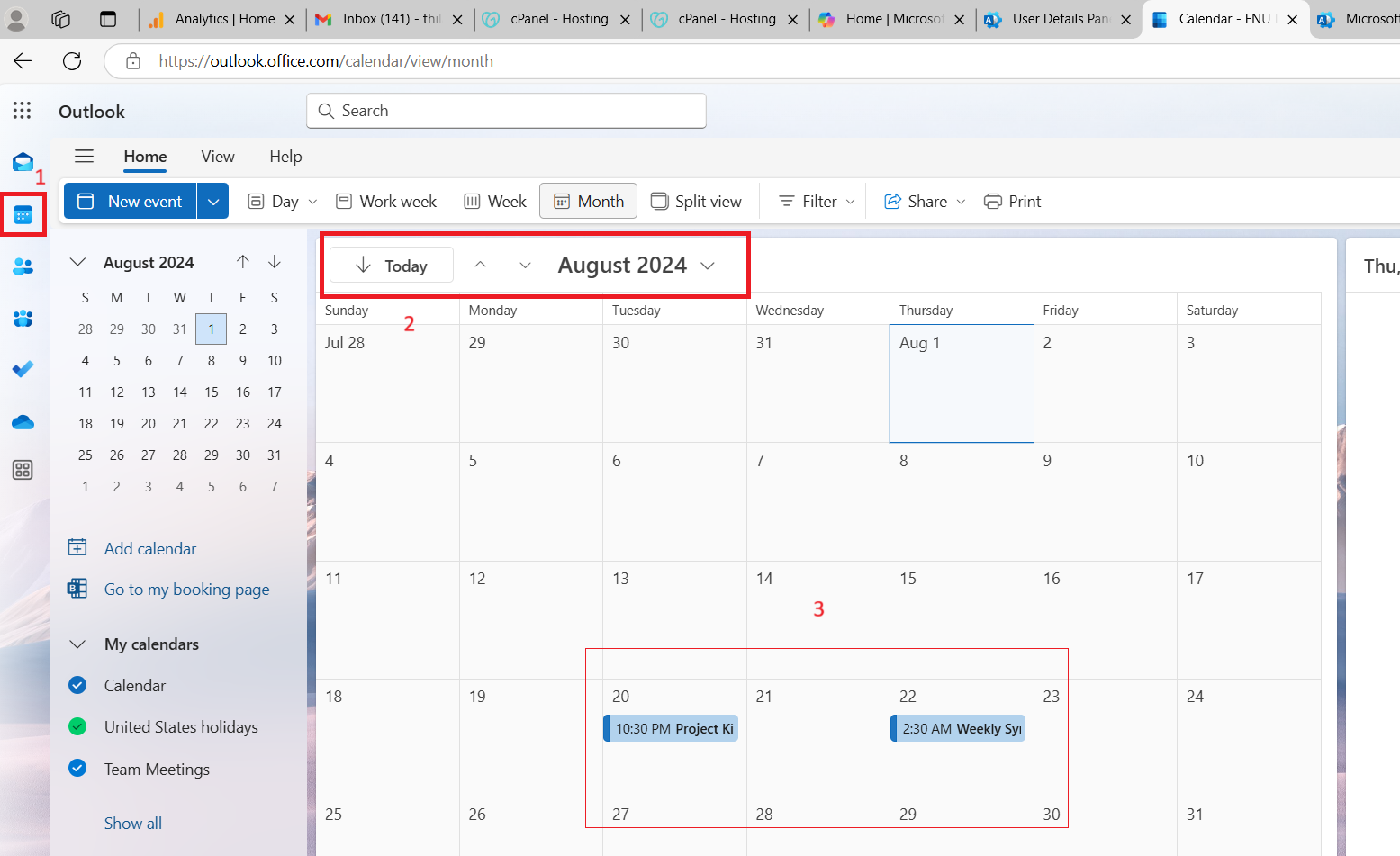
Task: Open the Filter dropdown menu
Action: tap(817, 202)
